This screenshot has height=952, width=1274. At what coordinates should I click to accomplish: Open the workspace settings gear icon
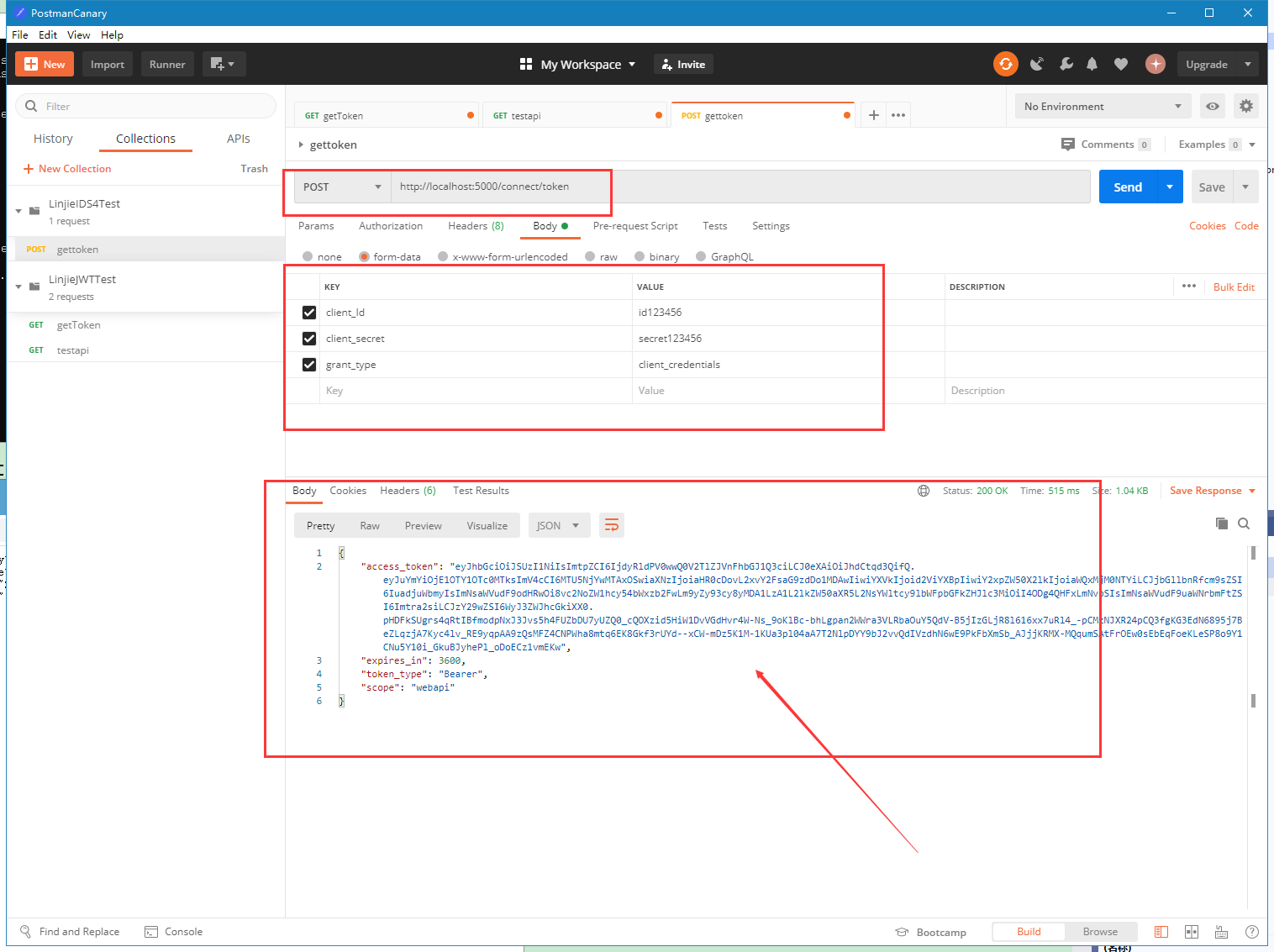click(1246, 106)
